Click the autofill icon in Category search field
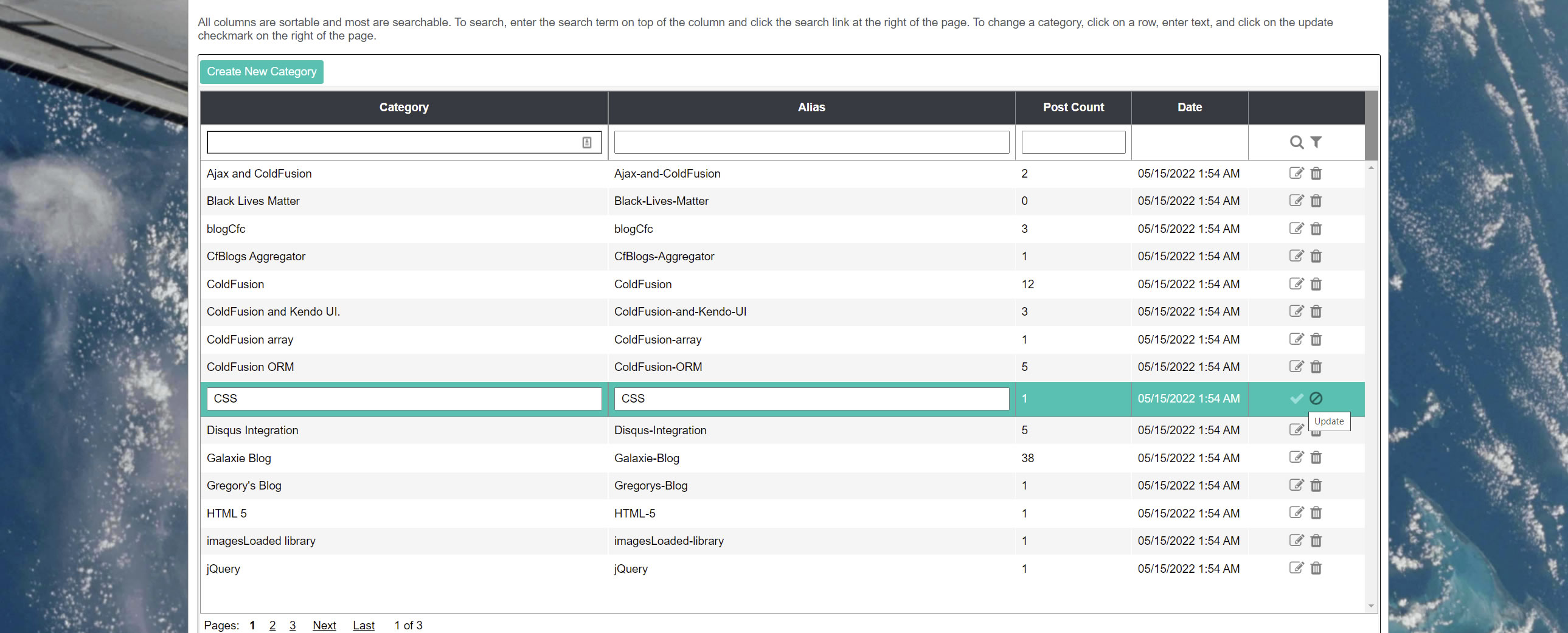This screenshot has width=1568, height=633. [586, 142]
